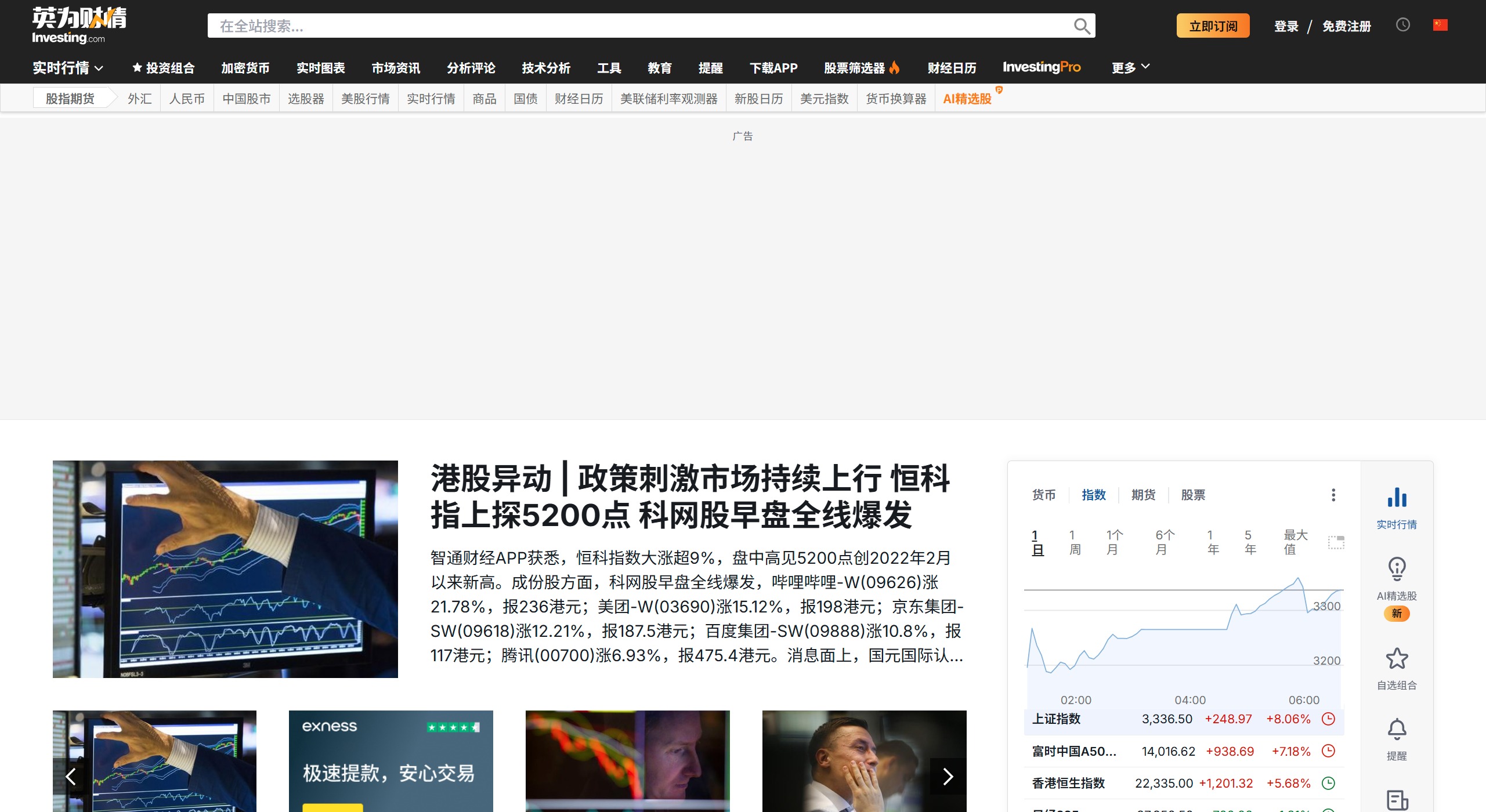
Task: Click the next-arrow on the news carousel
Action: (948, 776)
